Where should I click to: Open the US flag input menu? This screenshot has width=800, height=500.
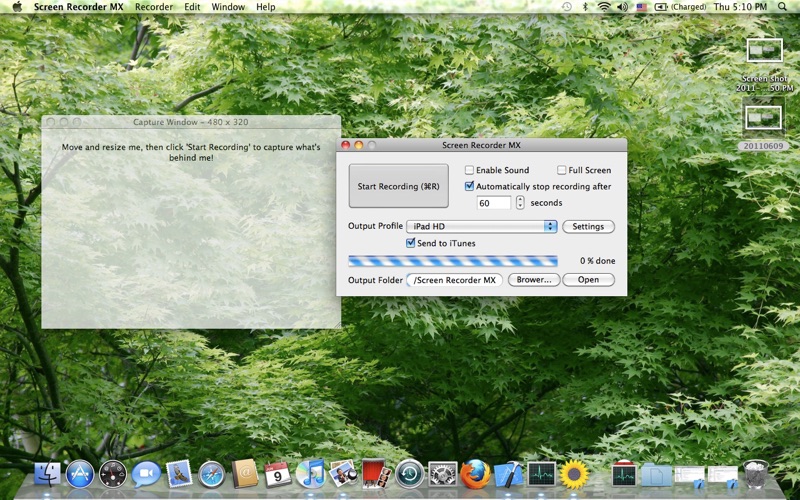coord(641,7)
